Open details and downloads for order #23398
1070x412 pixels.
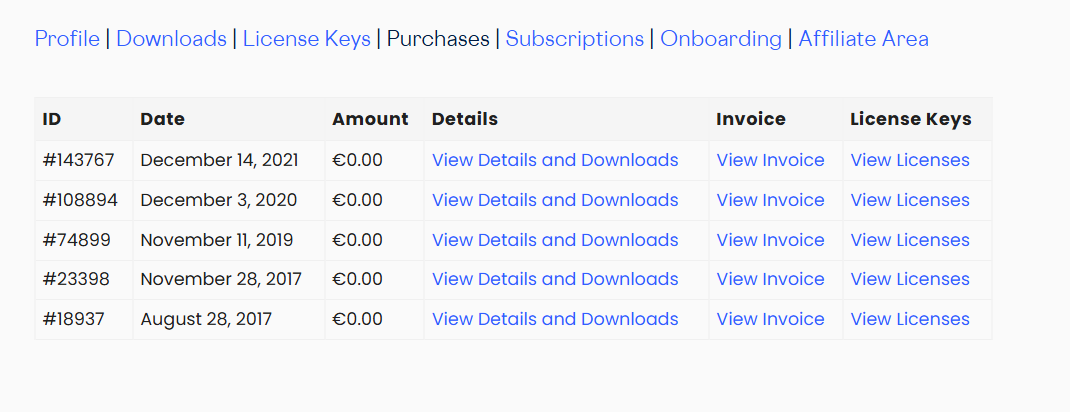pyautogui.click(x=555, y=279)
